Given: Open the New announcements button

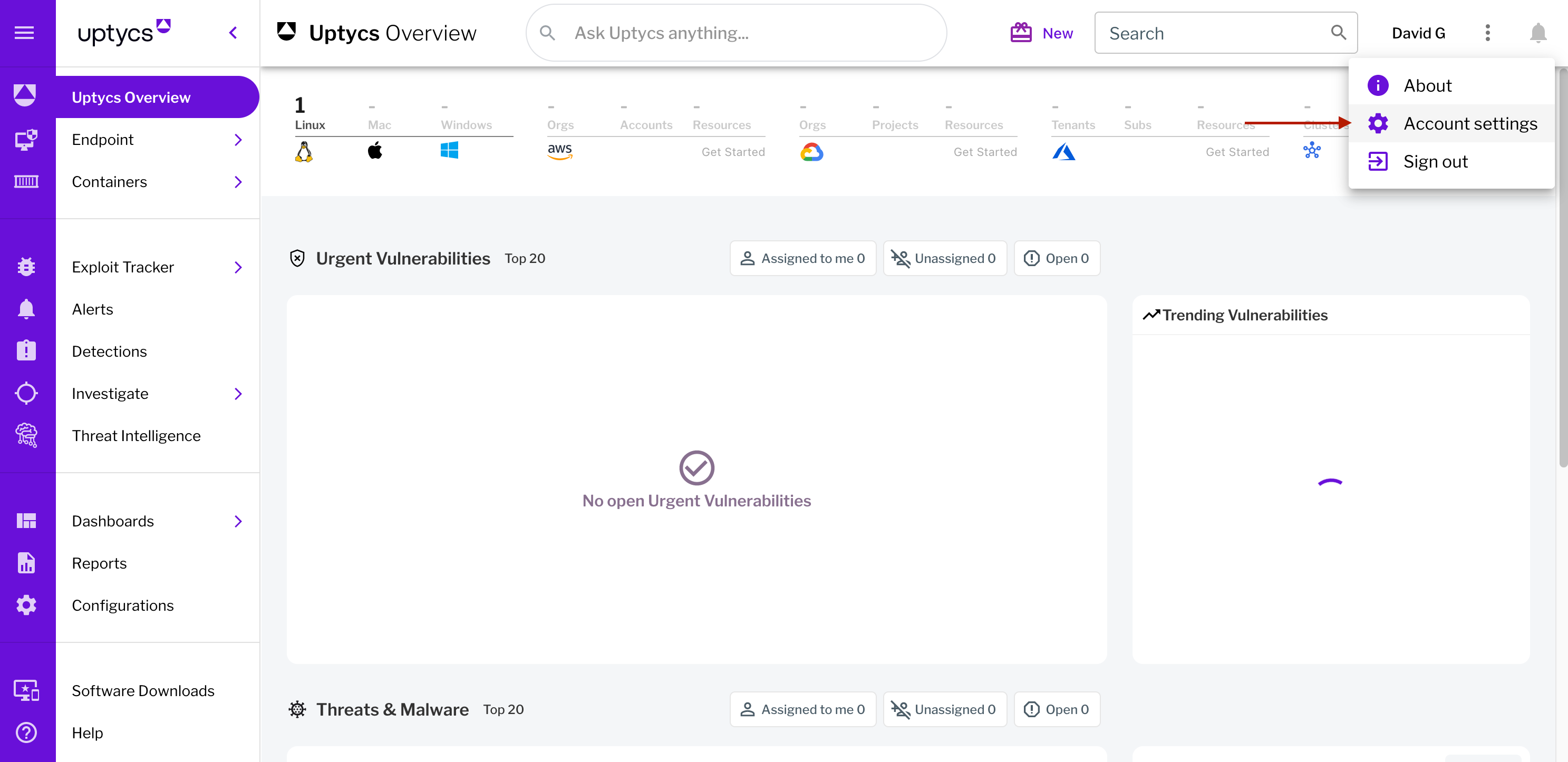Looking at the screenshot, I should click(x=1041, y=33).
